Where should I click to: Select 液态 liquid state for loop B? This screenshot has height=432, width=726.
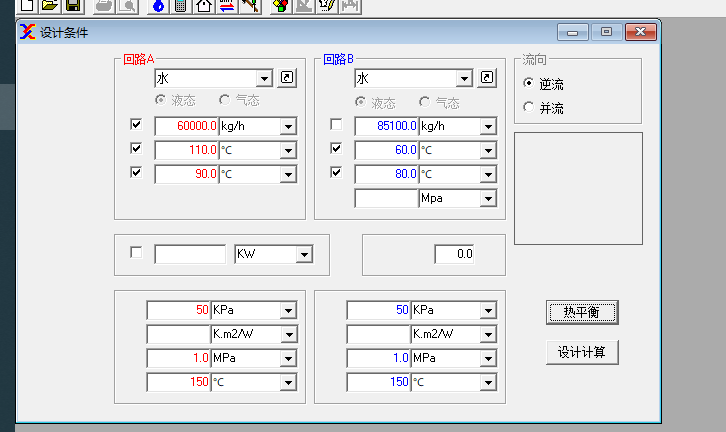(x=360, y=101)
